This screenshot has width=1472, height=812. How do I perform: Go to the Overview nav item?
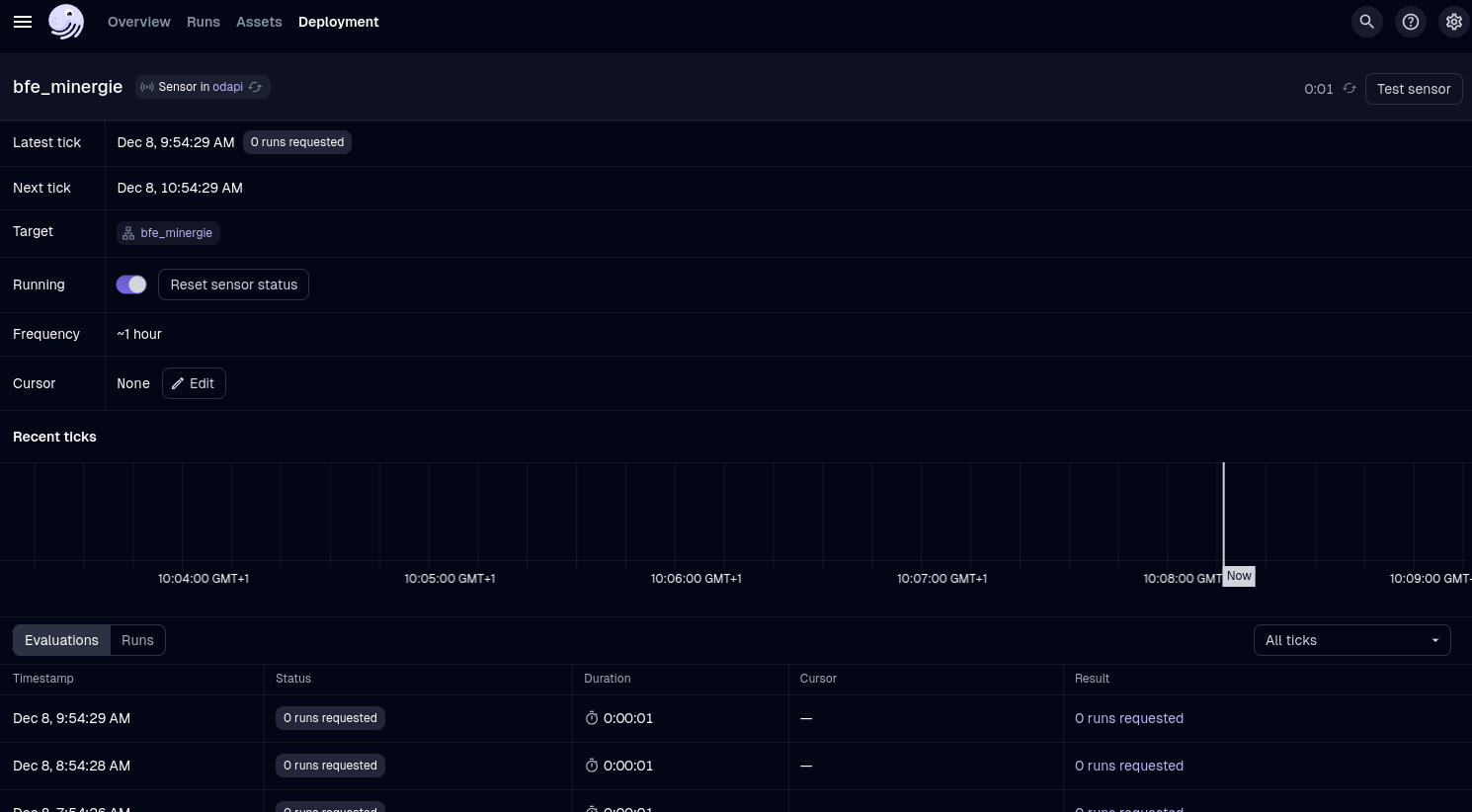(x=139, y=22)
